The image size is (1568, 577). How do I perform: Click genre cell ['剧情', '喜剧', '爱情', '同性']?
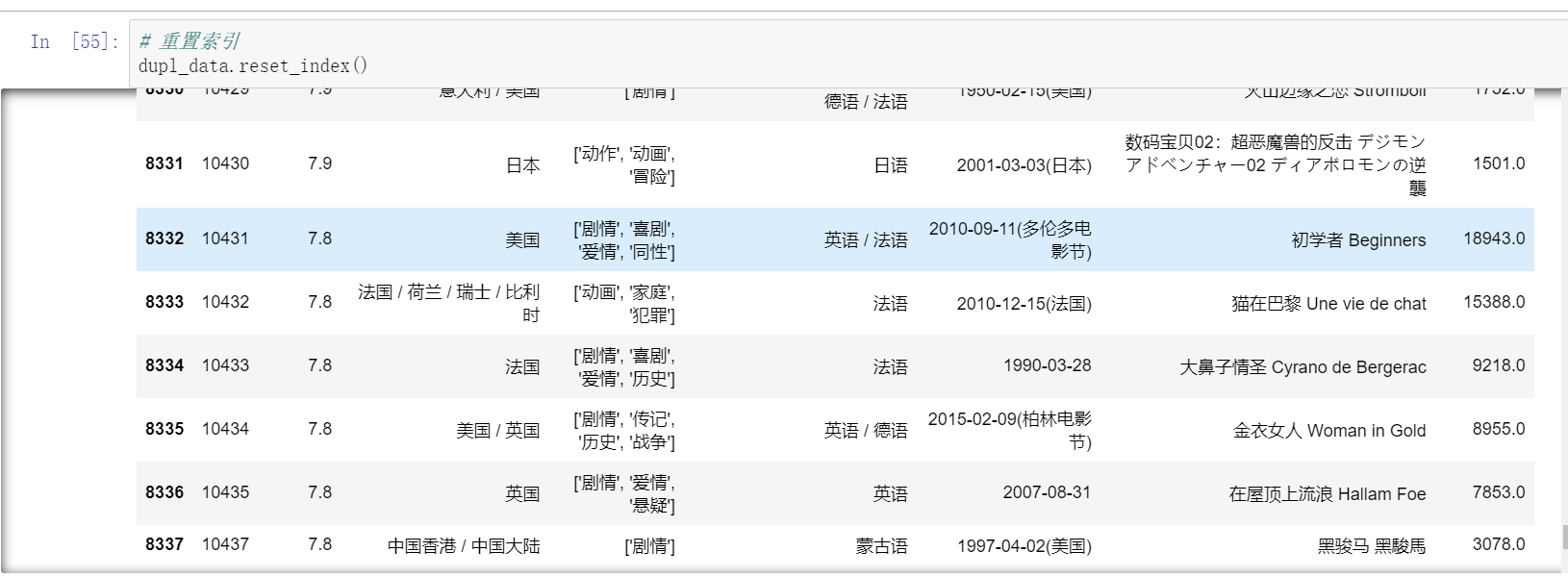pyautogui.click(x=624, y=240)
